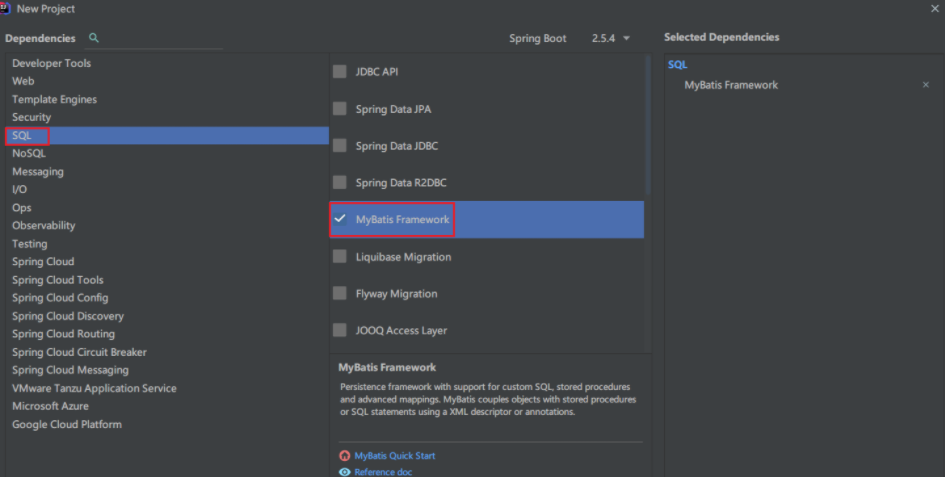Uncheck the MyBatis Framework checkbox
The height and width of the screenshot is (477, 945).
(x=339, y=219)
